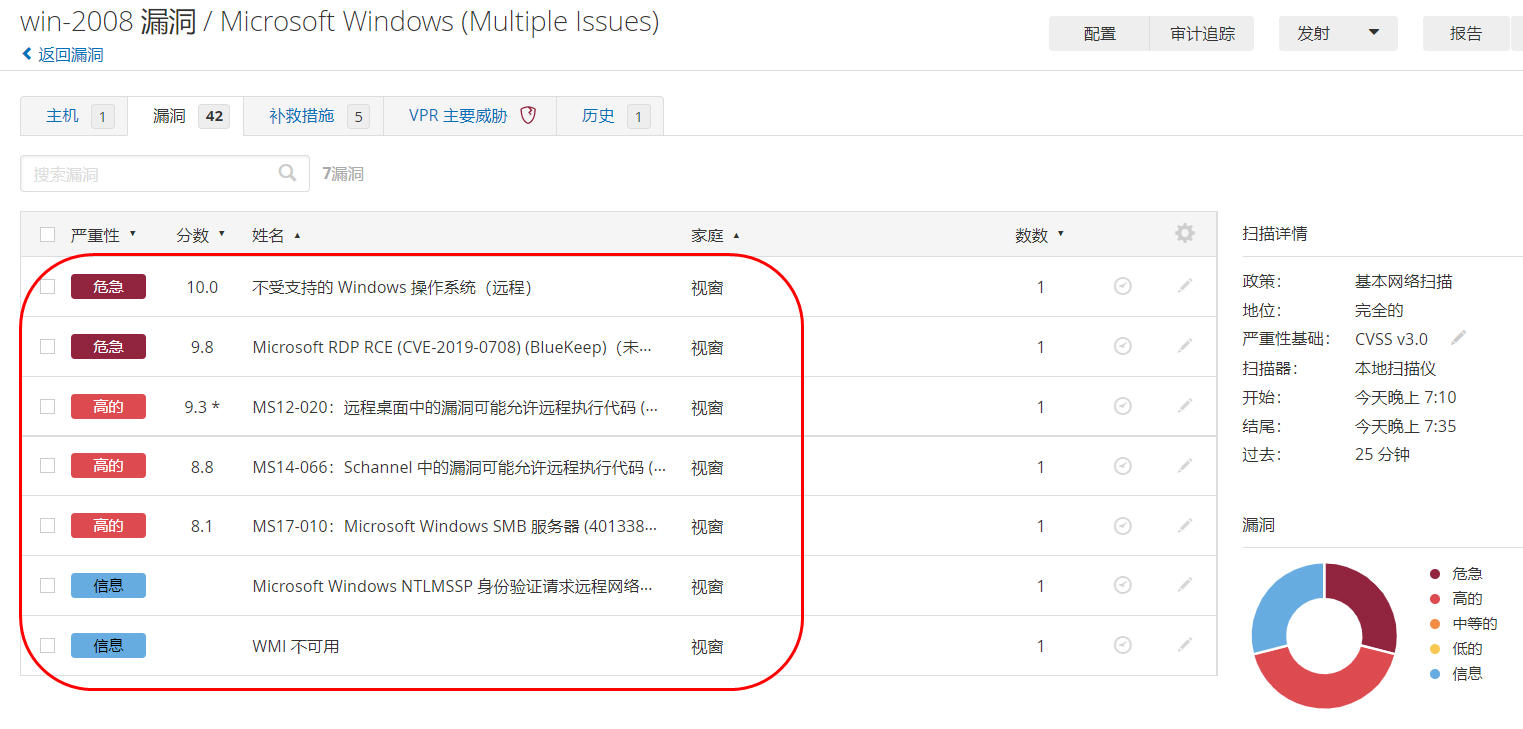The height and width of the screenshot is (729, 1523).
Task: Open the Microsoft Windows NTLMSSP entry
Action: (452, 586)
